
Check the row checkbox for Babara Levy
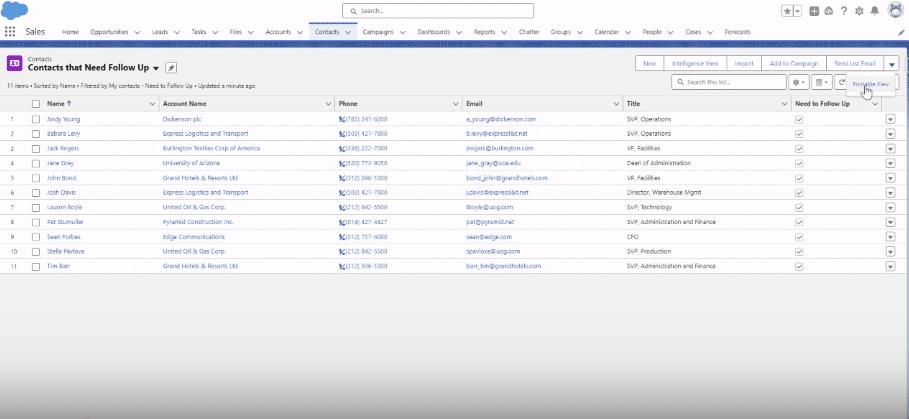(36, 134)
